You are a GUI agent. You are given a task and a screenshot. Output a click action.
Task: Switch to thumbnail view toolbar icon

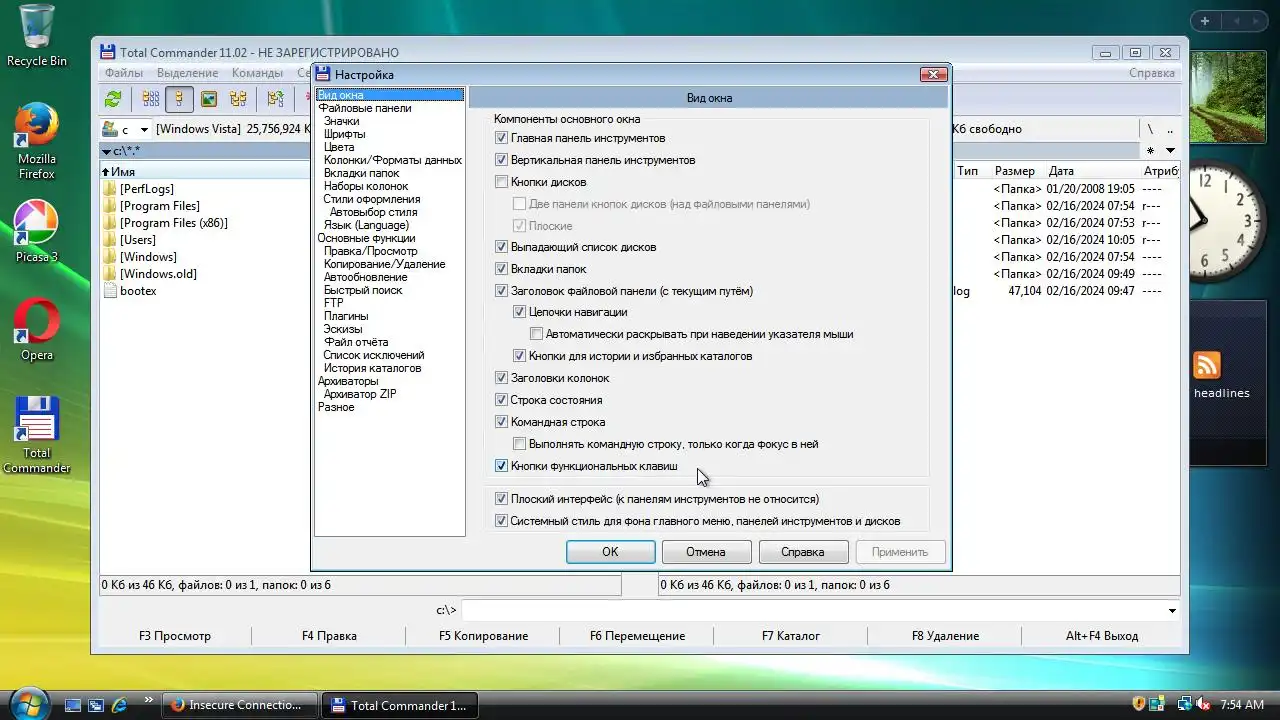point(209,99)
